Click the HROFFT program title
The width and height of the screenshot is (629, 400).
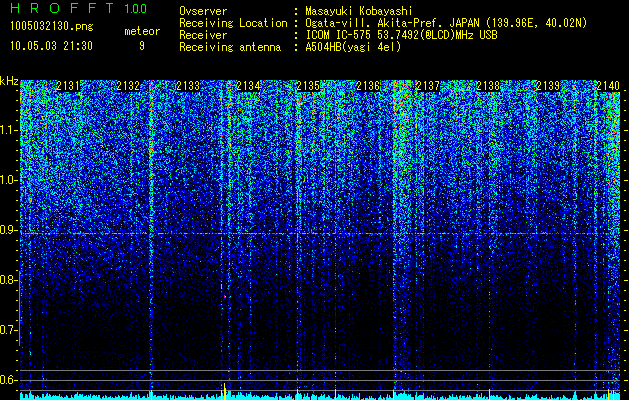point(62,8)
